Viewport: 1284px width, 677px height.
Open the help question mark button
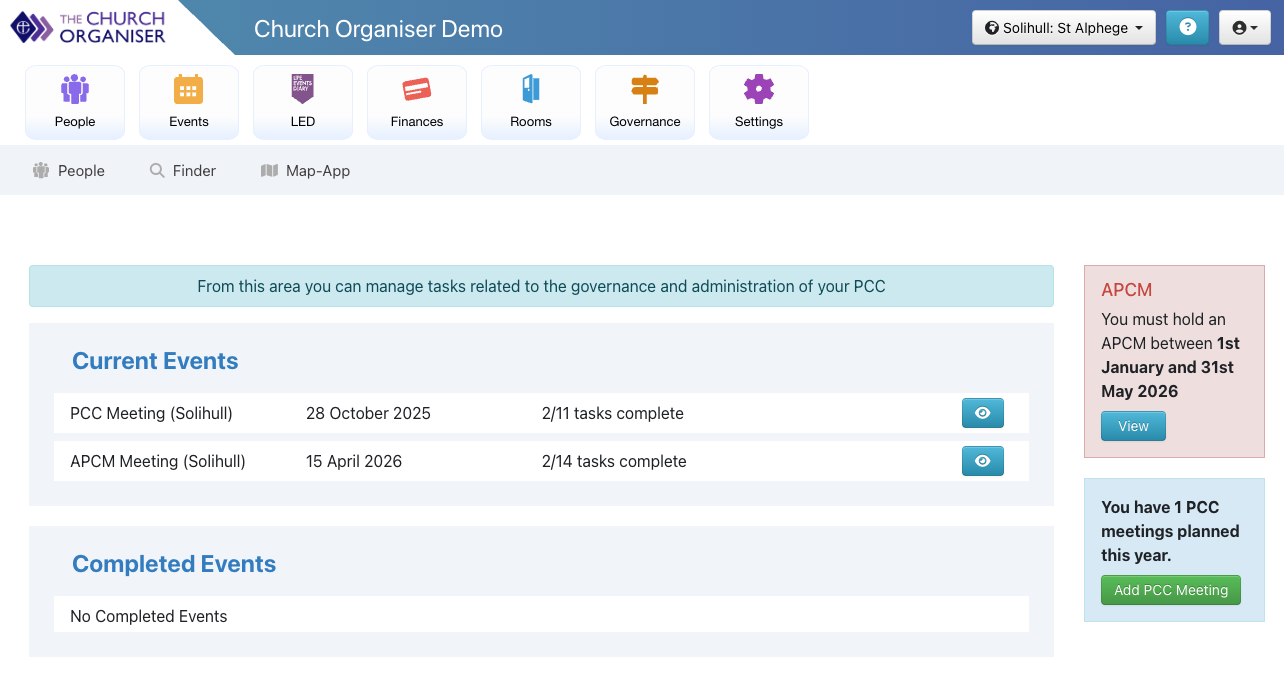point(1187,27)
